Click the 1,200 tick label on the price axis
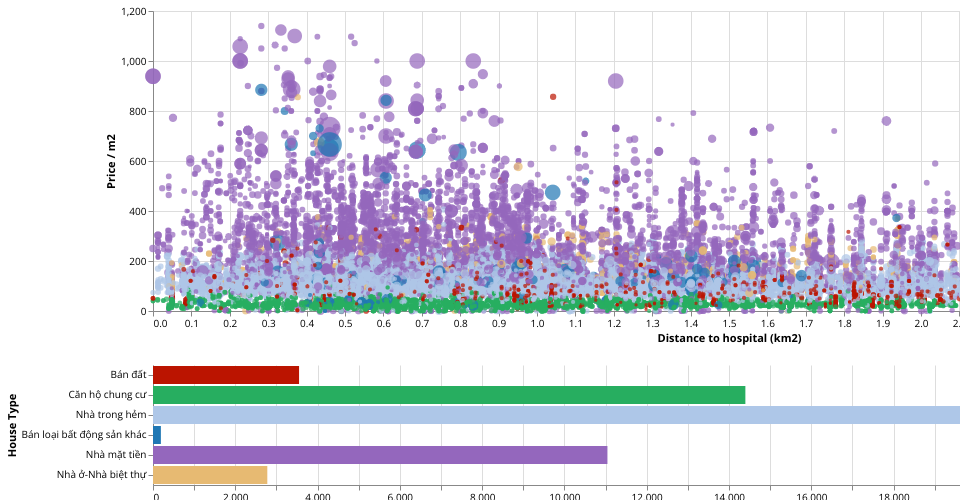The height and width of the screenshot is (500, 960). 132,12
